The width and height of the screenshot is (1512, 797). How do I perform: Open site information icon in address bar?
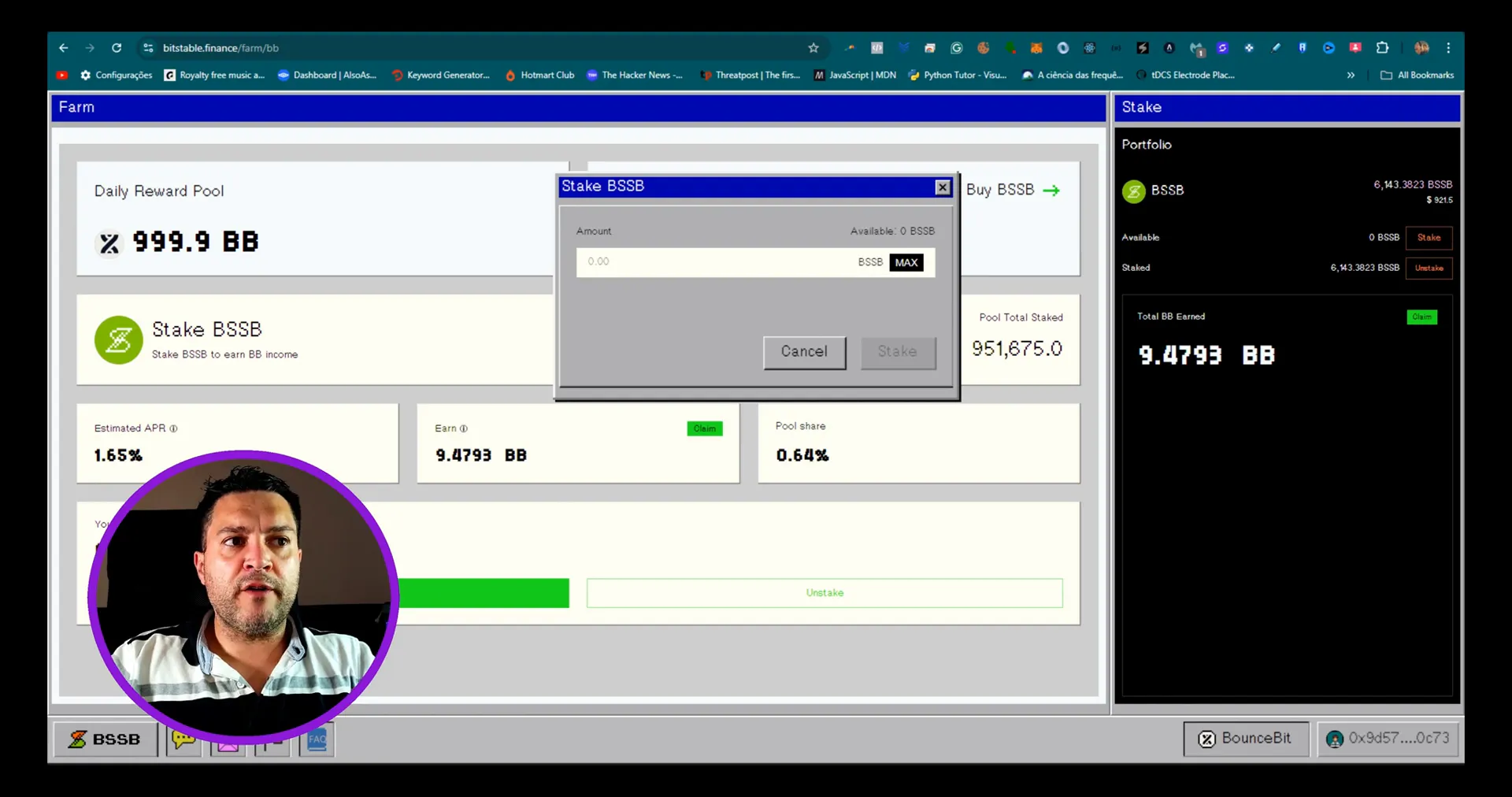pyautogui.click(x=148, y=48)
